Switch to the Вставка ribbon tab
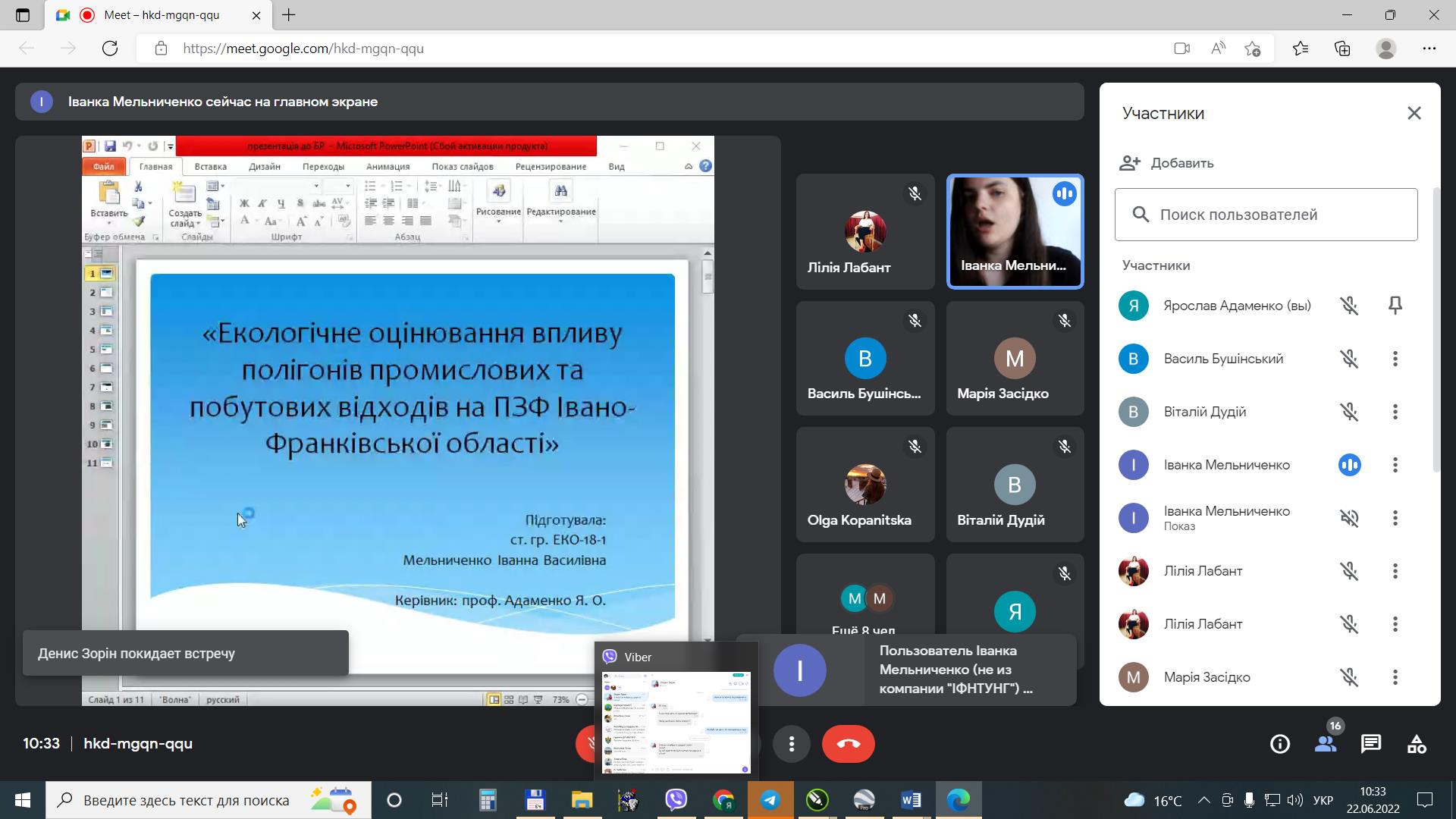This screenshot has height=819, width=1456. point(212,166)
